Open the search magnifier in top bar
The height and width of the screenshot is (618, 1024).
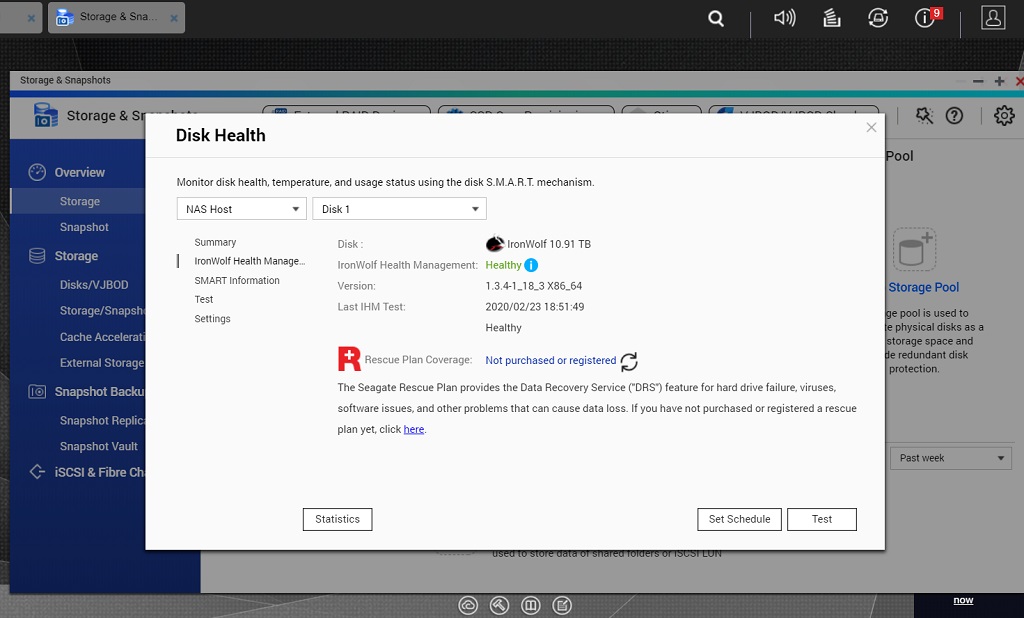[716, 18]
